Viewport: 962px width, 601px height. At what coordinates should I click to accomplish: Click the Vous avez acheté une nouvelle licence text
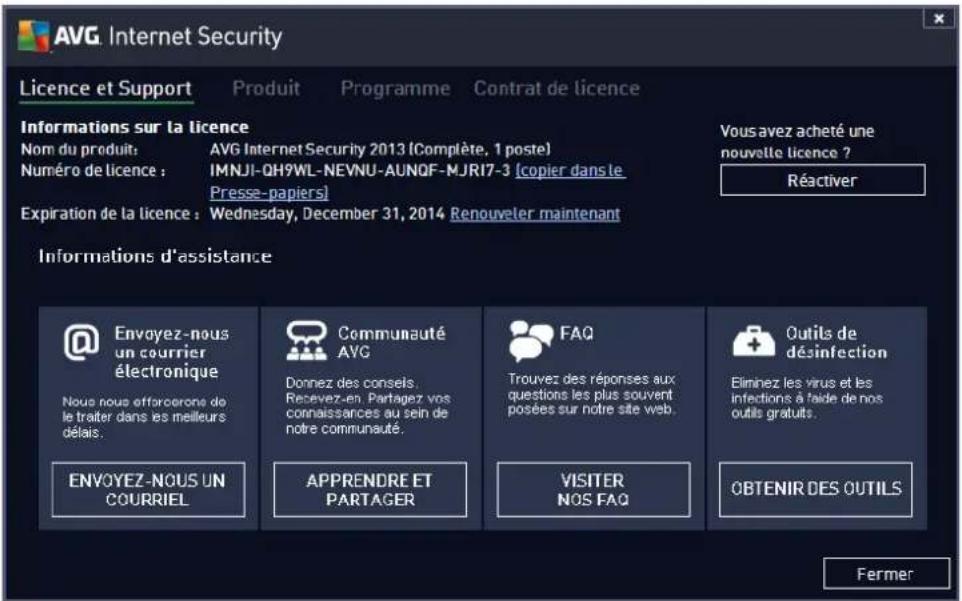click(797, 142)
